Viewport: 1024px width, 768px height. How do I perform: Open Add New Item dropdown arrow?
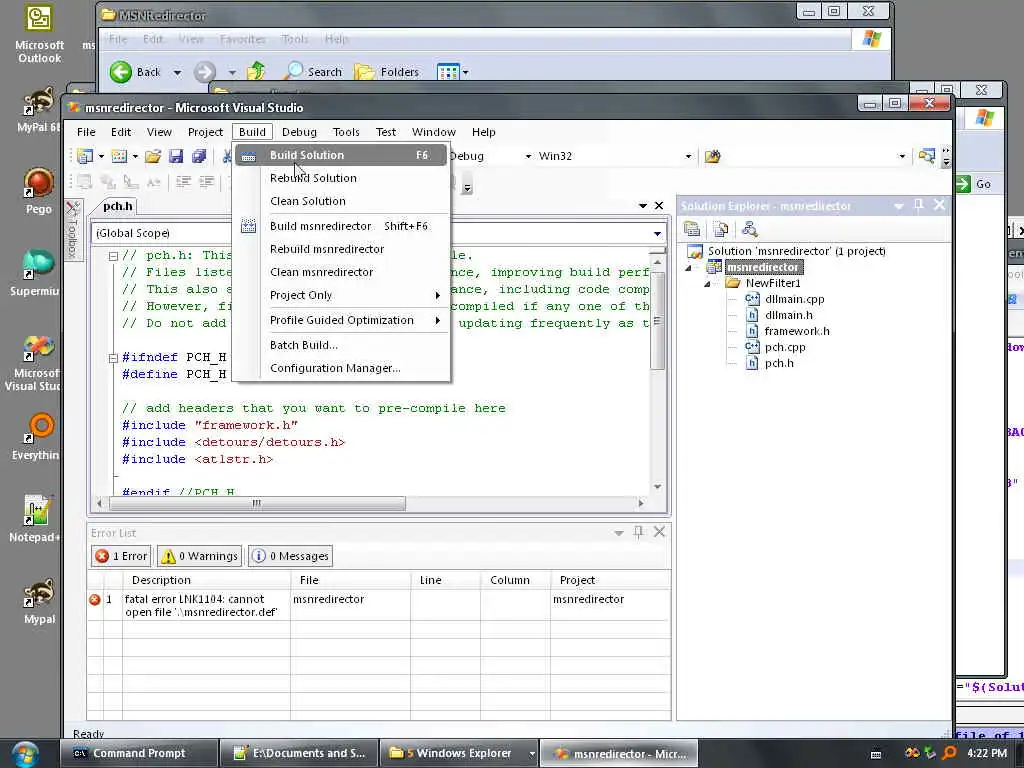coord(135,156)
